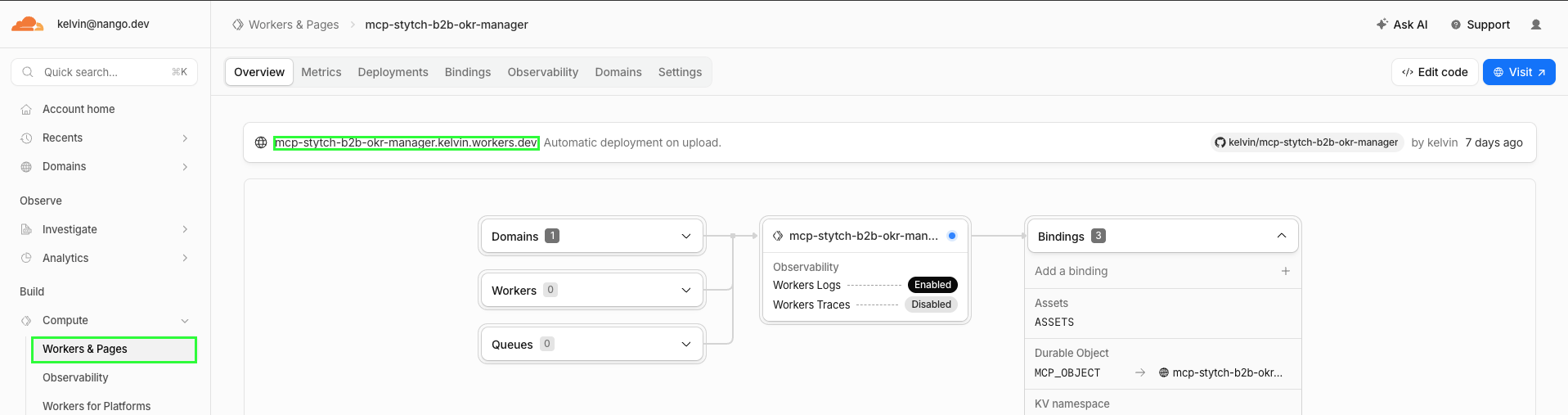Expand the Domains card dropdown

pyautogui.click(x=686, y=236)
